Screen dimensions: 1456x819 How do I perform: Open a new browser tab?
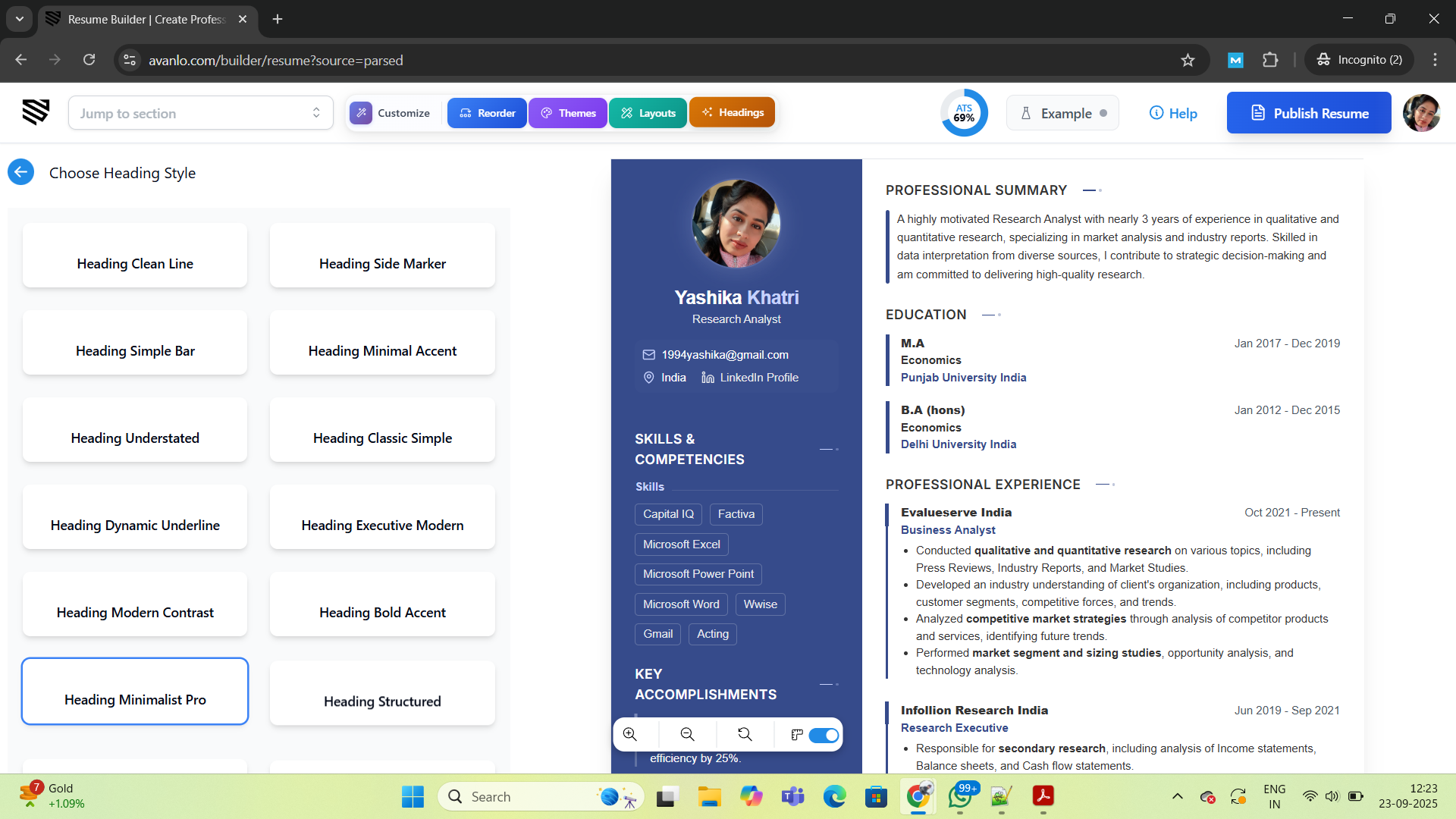[278, 19]
